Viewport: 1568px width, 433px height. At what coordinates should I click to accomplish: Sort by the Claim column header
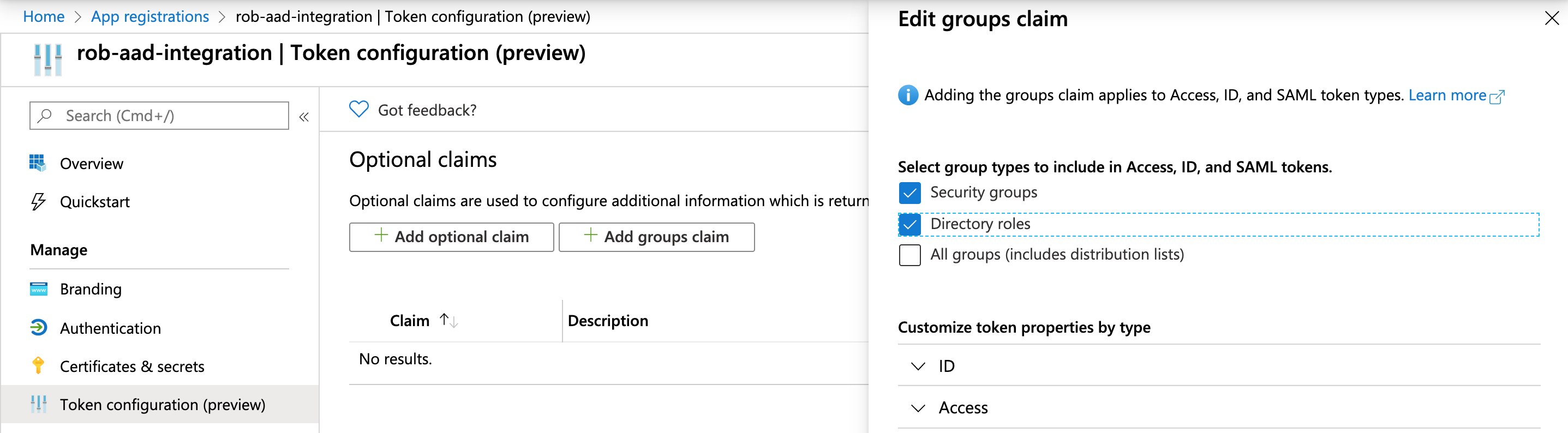click(x=410, y=321)
